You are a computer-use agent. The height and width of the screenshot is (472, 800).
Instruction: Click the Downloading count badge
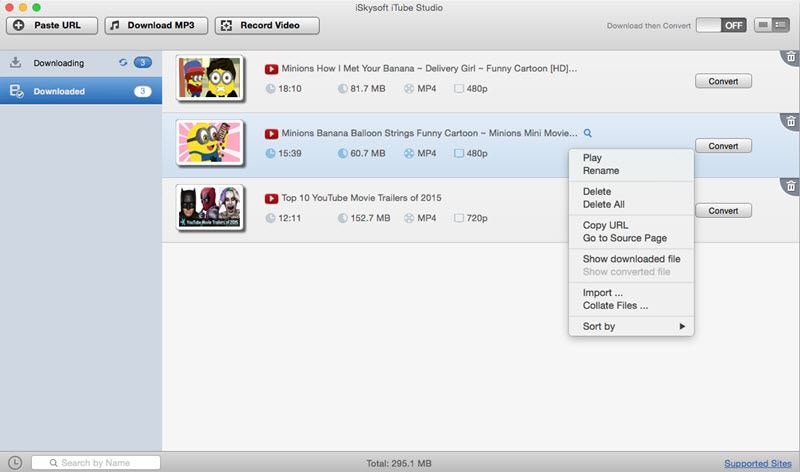[143, 62]
